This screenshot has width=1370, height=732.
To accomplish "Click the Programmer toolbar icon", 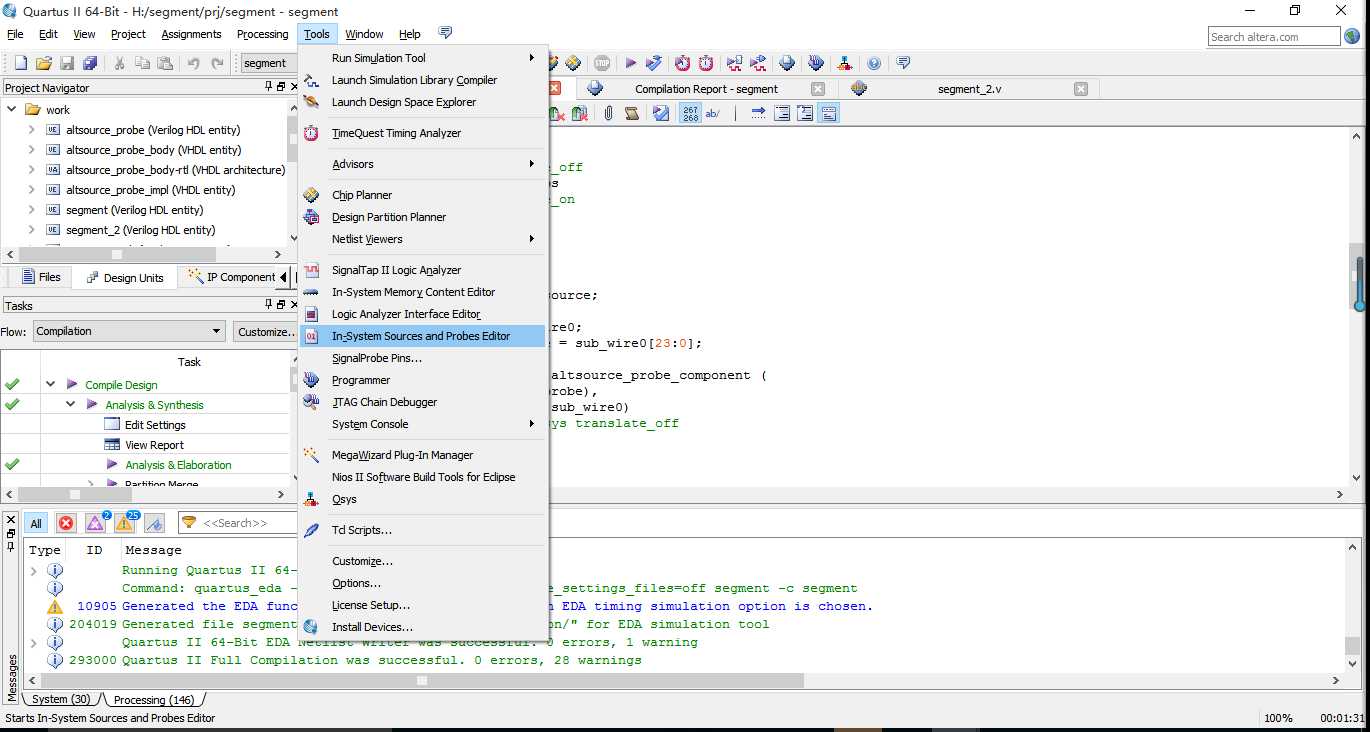I will (816, 63).
